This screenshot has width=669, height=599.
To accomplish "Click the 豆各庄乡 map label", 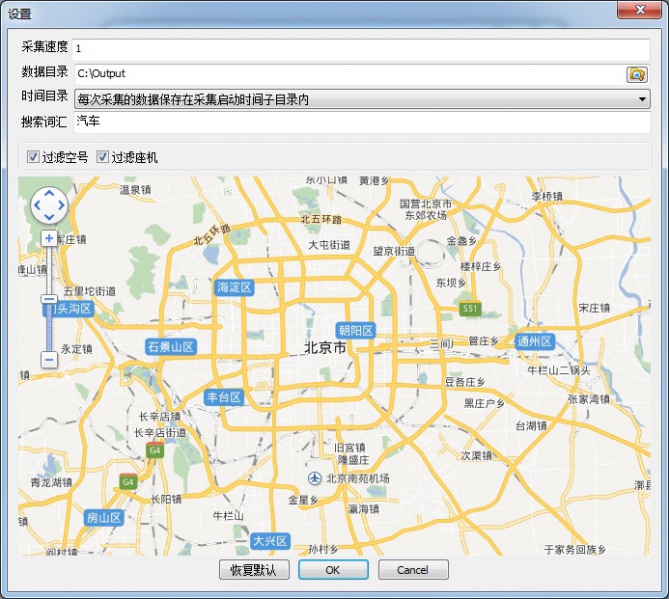I will click(465, 382).
